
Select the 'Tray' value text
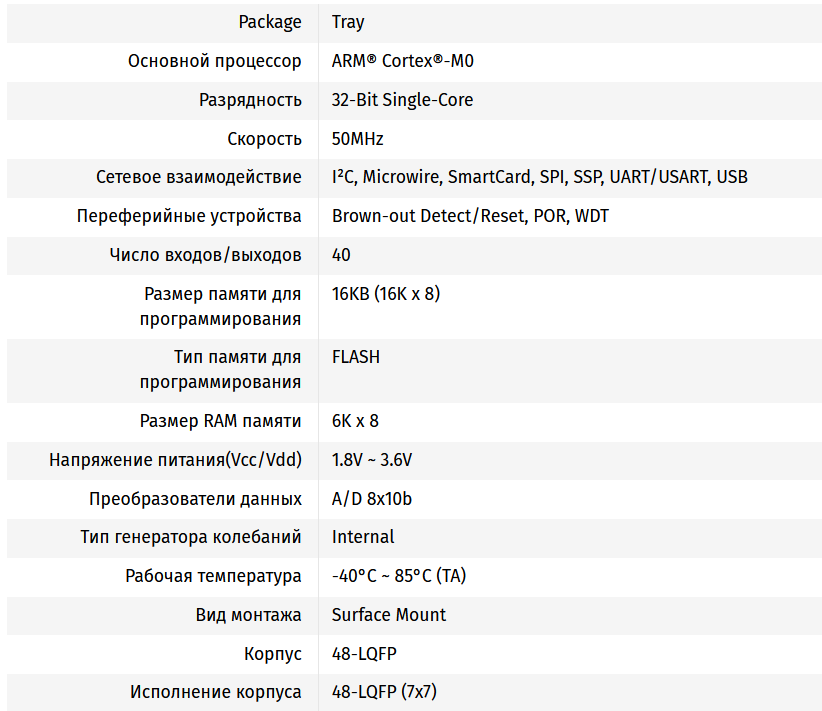tap(348, 22)
